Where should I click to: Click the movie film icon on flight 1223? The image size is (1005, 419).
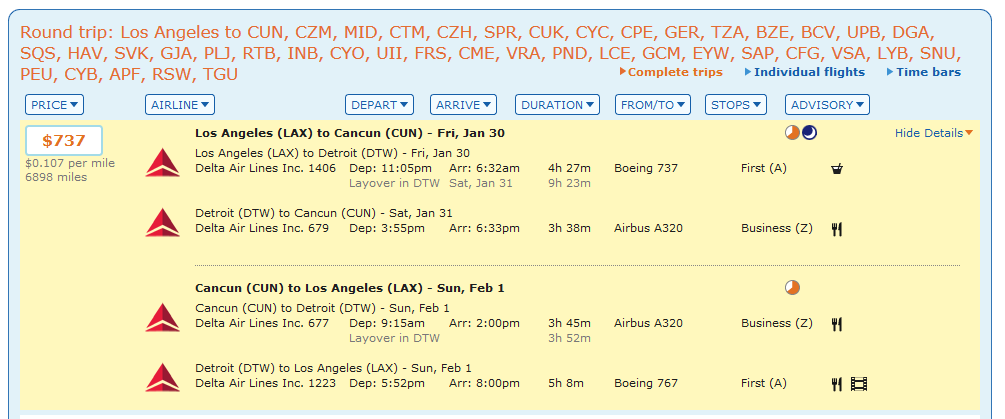coord(860,383)
